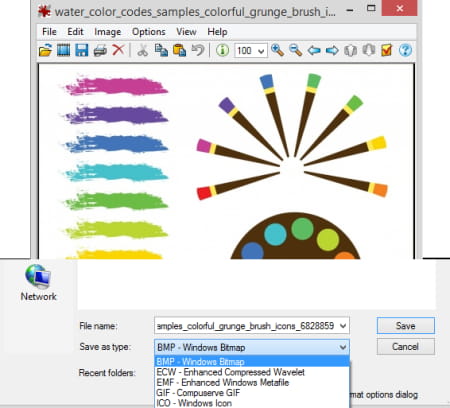The width and height of the screenshot is (450, 408).
Task: Click the IrfanView red splat title icon
Action: coord(44,11)
